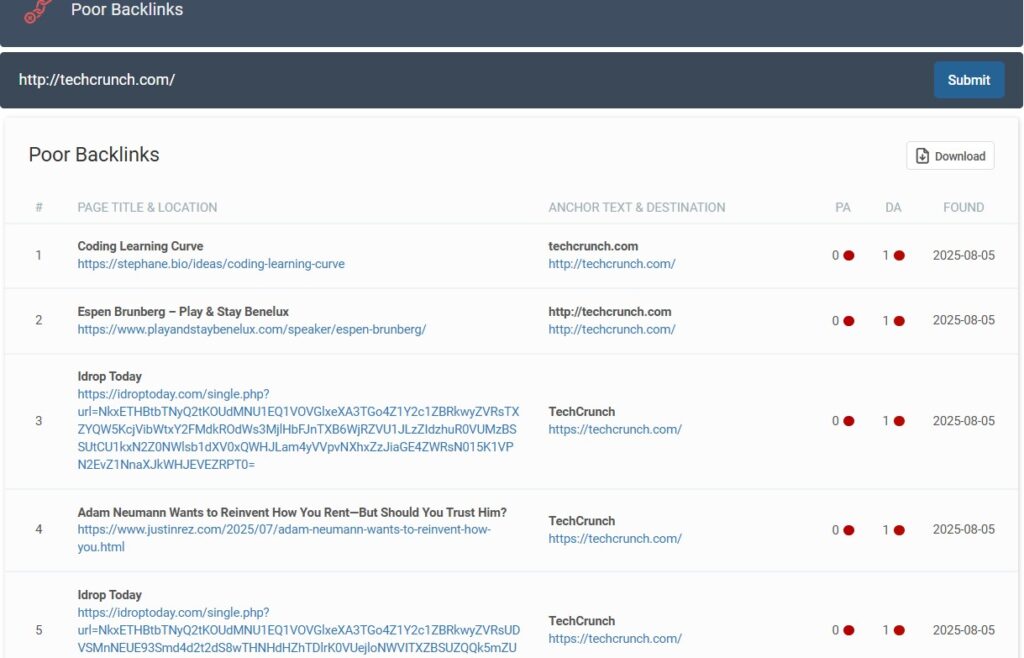Open the row 5 idroptoday.com single.php link
The width and height of the screenshot is (1024, 658).
[x=298, y=631]
